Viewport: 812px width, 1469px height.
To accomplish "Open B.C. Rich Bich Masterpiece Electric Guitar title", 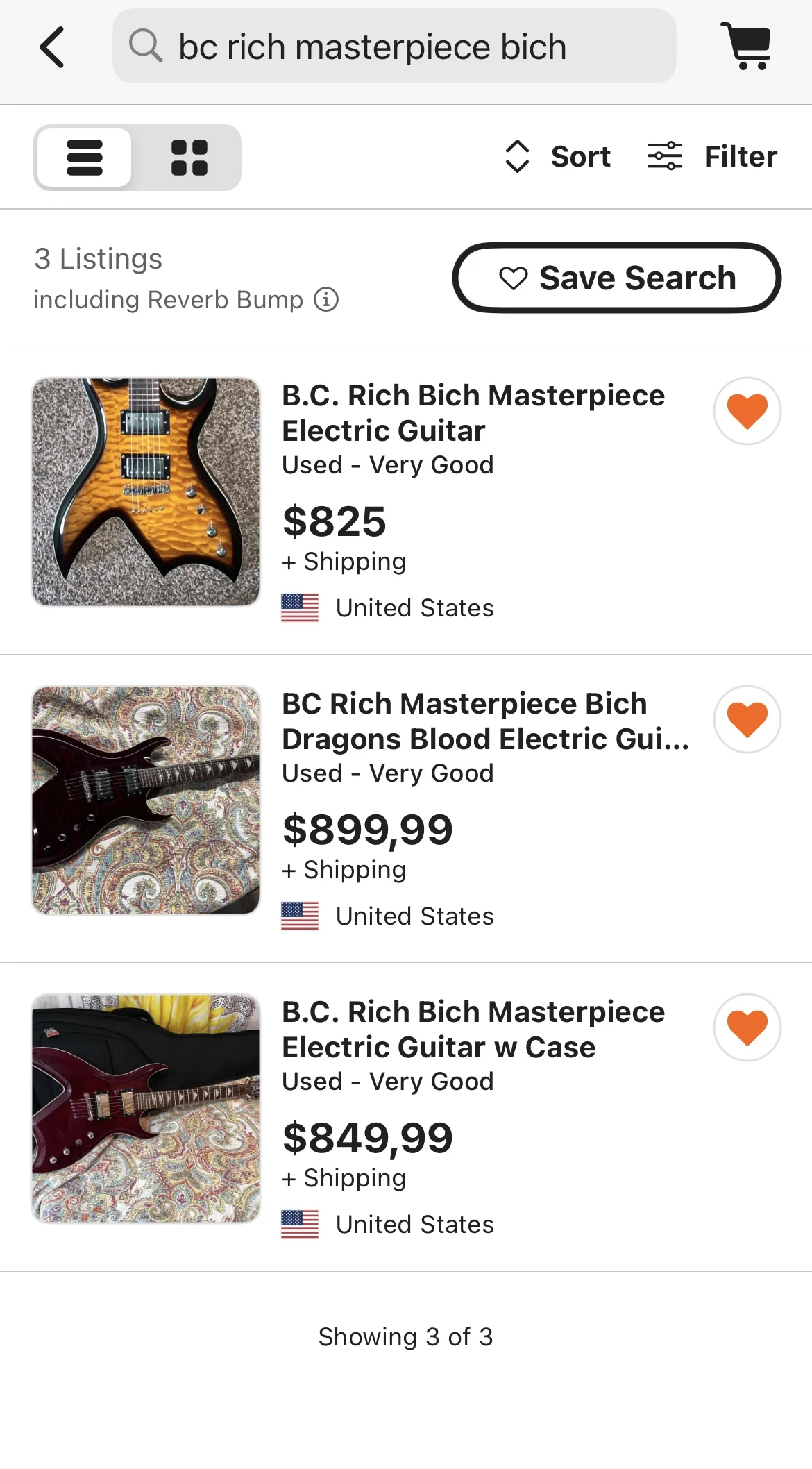I will tap(473, 412).
